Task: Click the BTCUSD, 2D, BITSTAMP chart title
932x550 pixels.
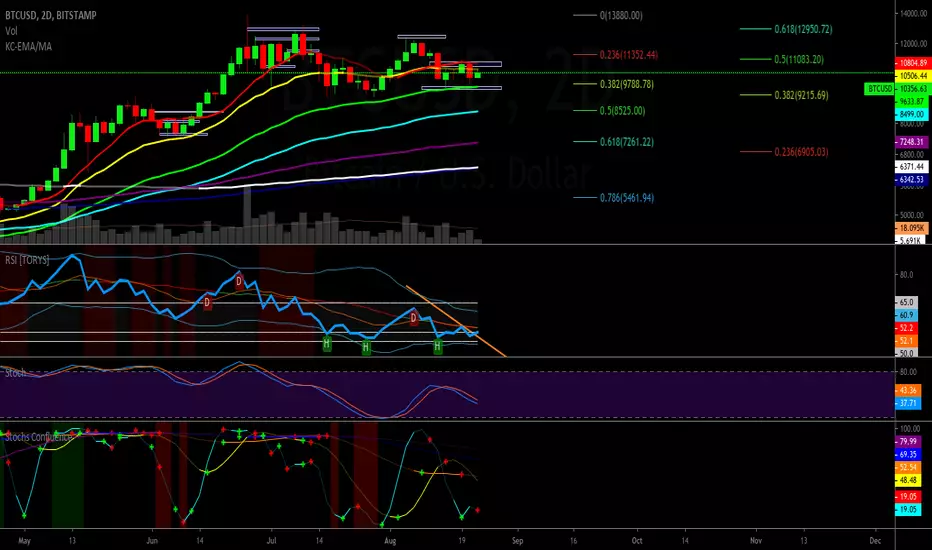Action: 51,15
